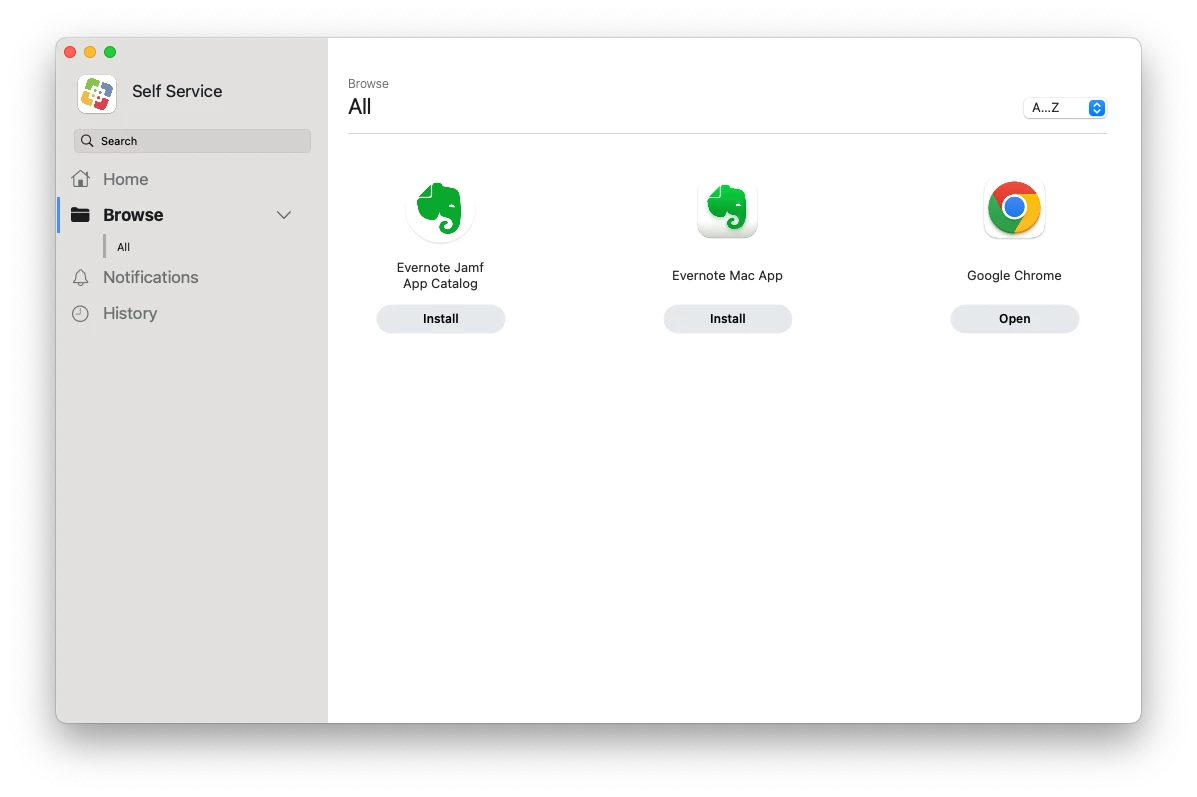
Task: Collapse the Browse section chevron
Action: pos(284,215)
